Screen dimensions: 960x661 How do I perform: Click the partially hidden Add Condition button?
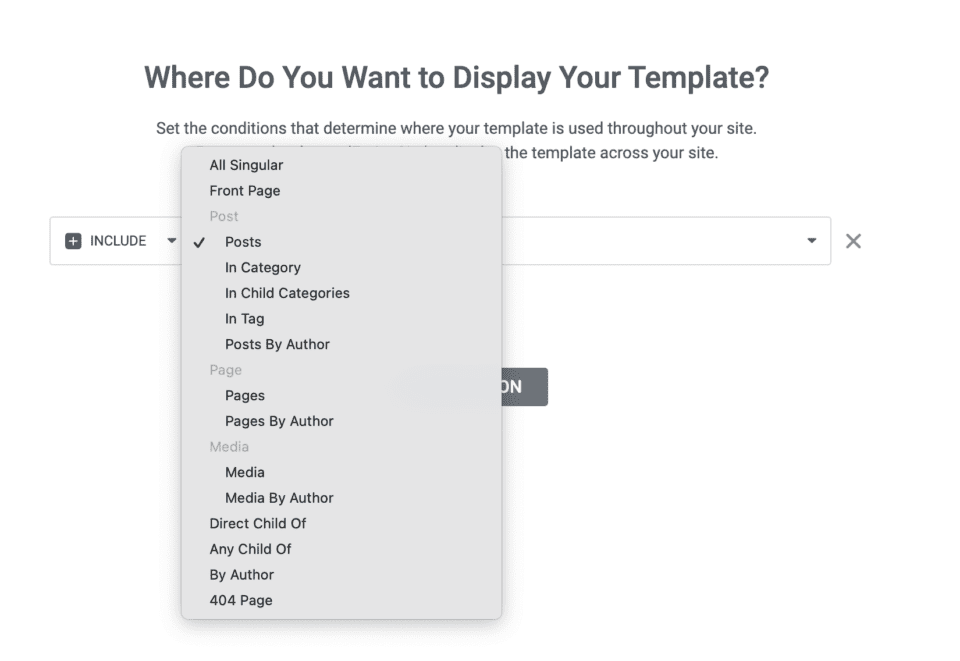pyautogui.click(x=524, y=387)
